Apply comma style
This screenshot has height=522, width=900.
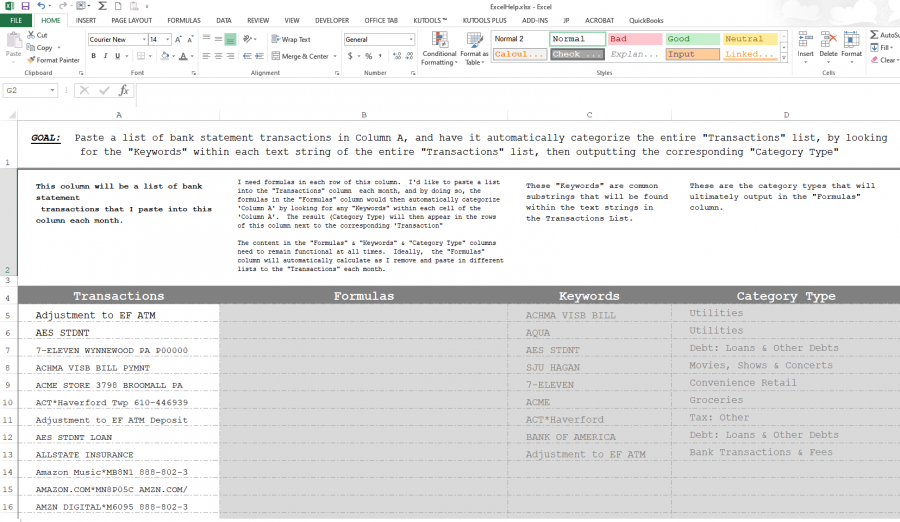point(380,56)
